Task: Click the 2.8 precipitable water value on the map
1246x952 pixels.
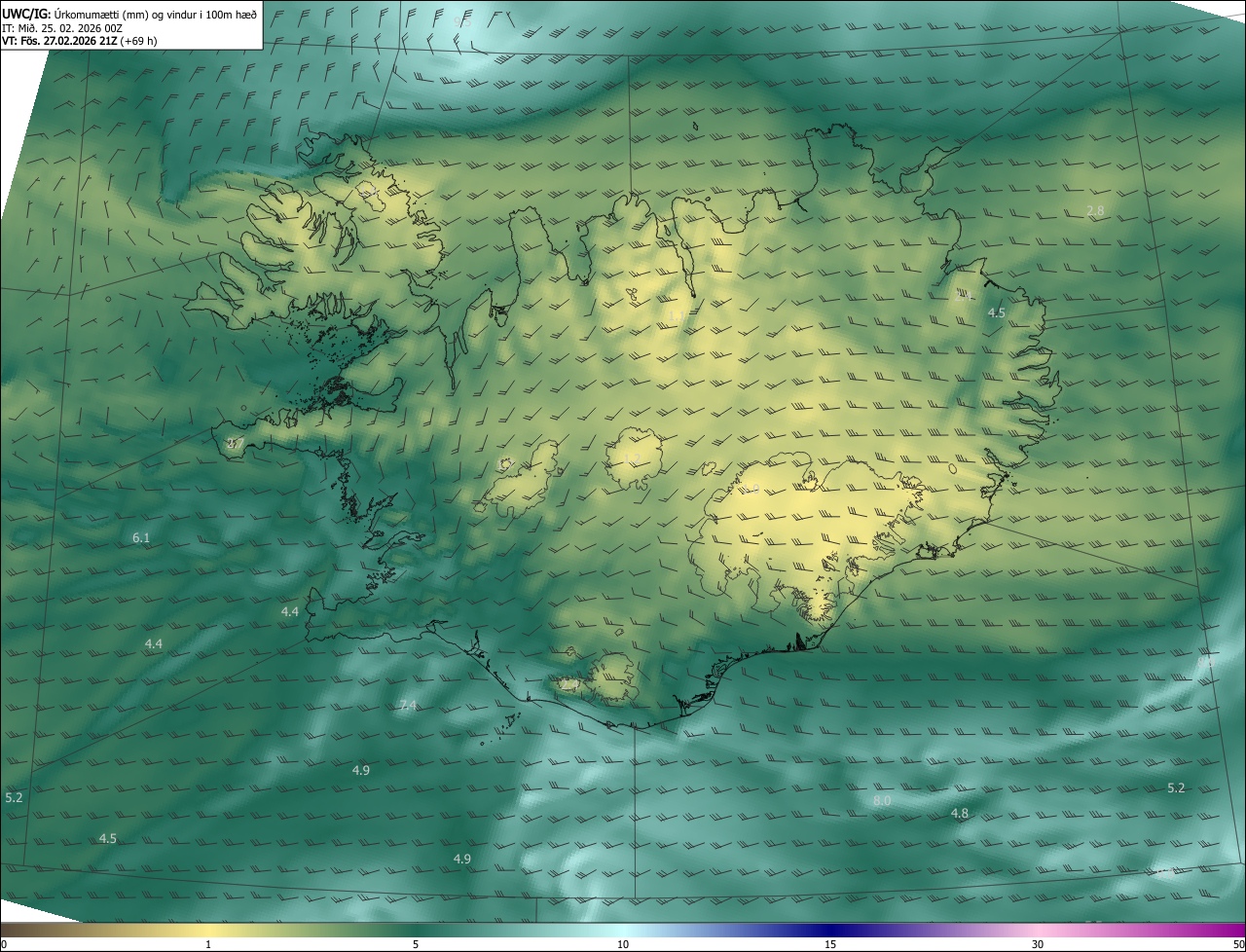Action: coord(1095,211)
